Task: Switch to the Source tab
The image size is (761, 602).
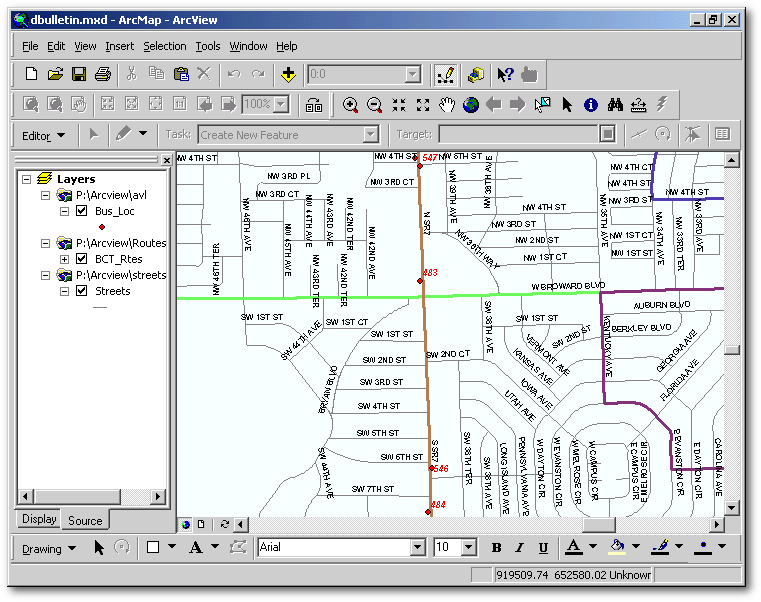Action: pyautogui.click(x=85, y=520)
